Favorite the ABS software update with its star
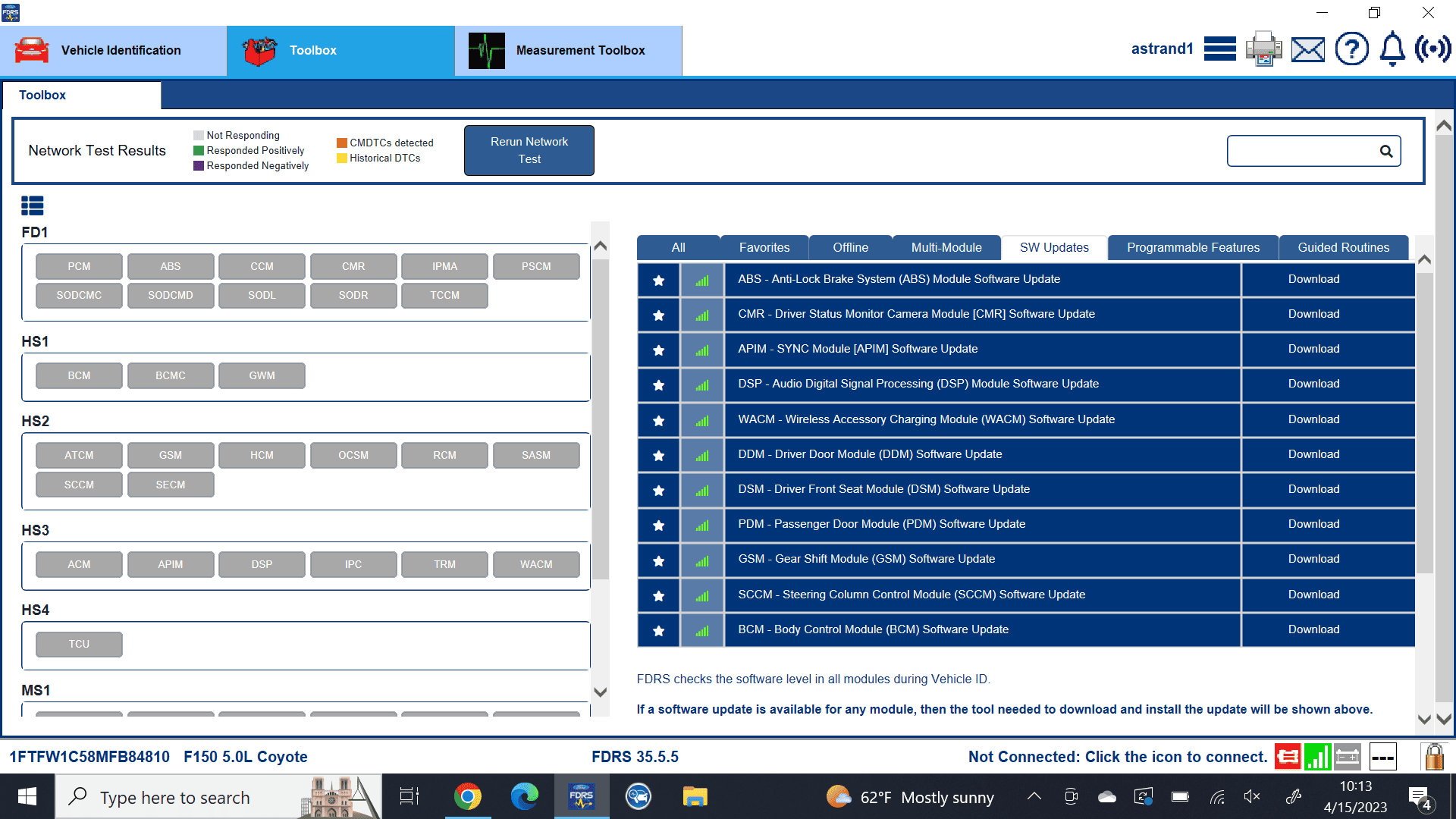This screenshot has width=1456, height=819. pyautogui.click(x=658, y=280)
